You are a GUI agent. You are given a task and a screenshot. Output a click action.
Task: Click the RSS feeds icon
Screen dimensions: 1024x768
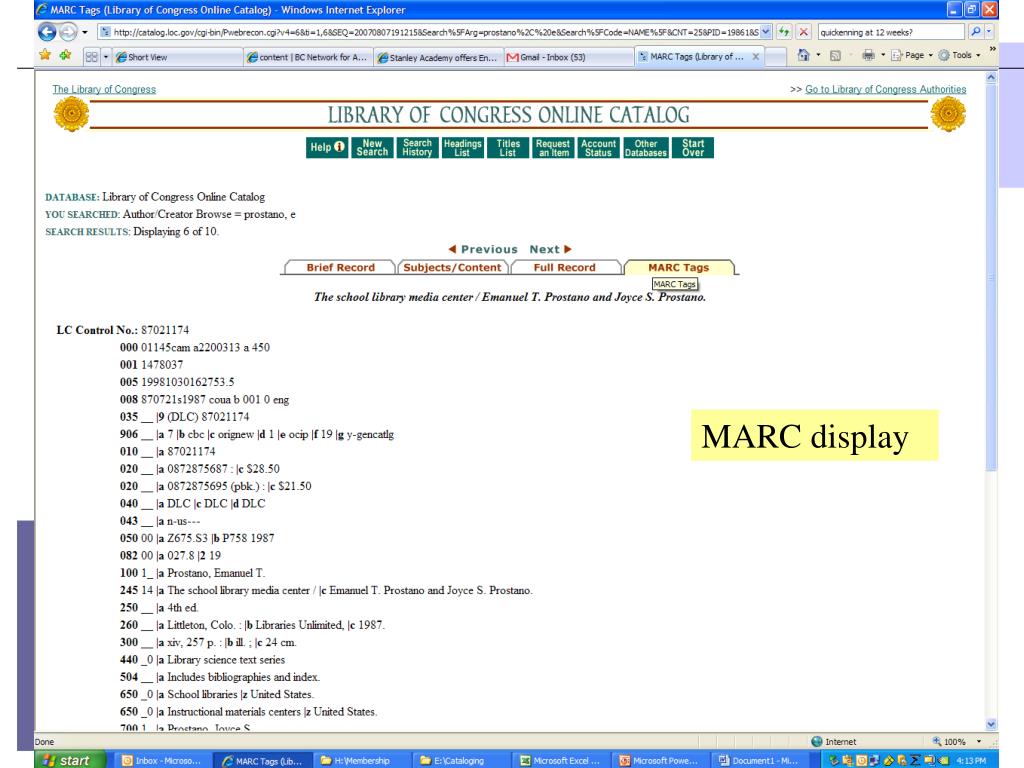[x=835, y=56]
